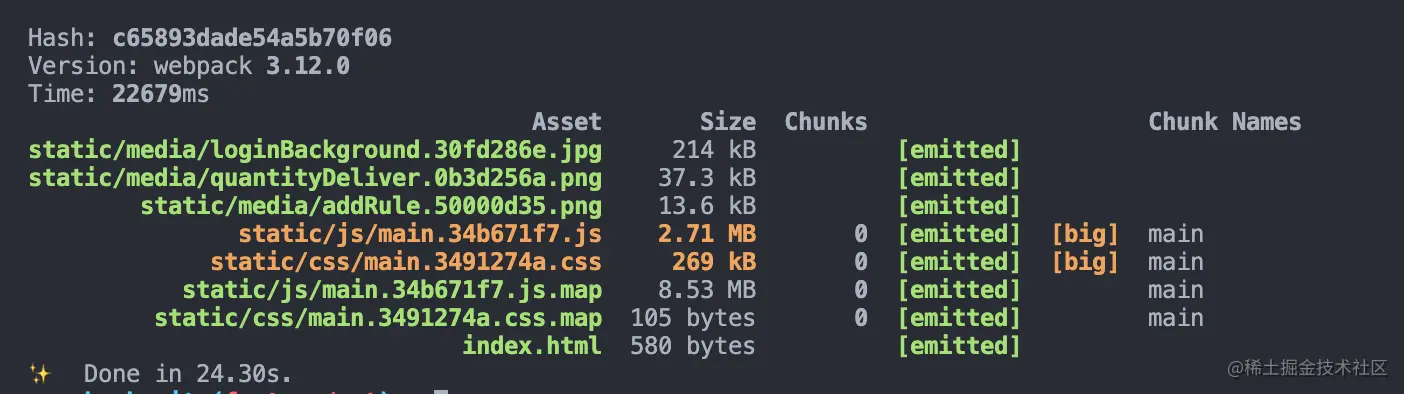Click the sparkles emoji before Done
Screen dimensions: 1404x394
point(40,374)
